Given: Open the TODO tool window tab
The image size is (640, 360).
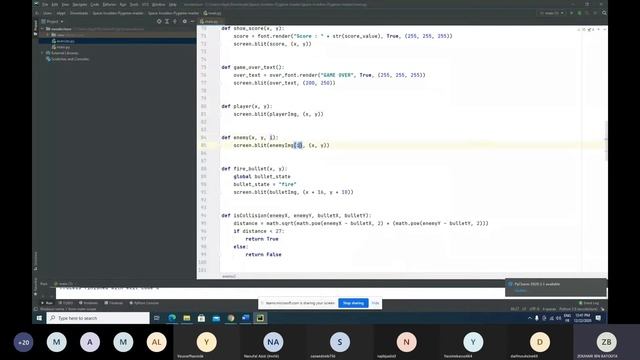Looking at the screenshot, I should coord(66,303).
